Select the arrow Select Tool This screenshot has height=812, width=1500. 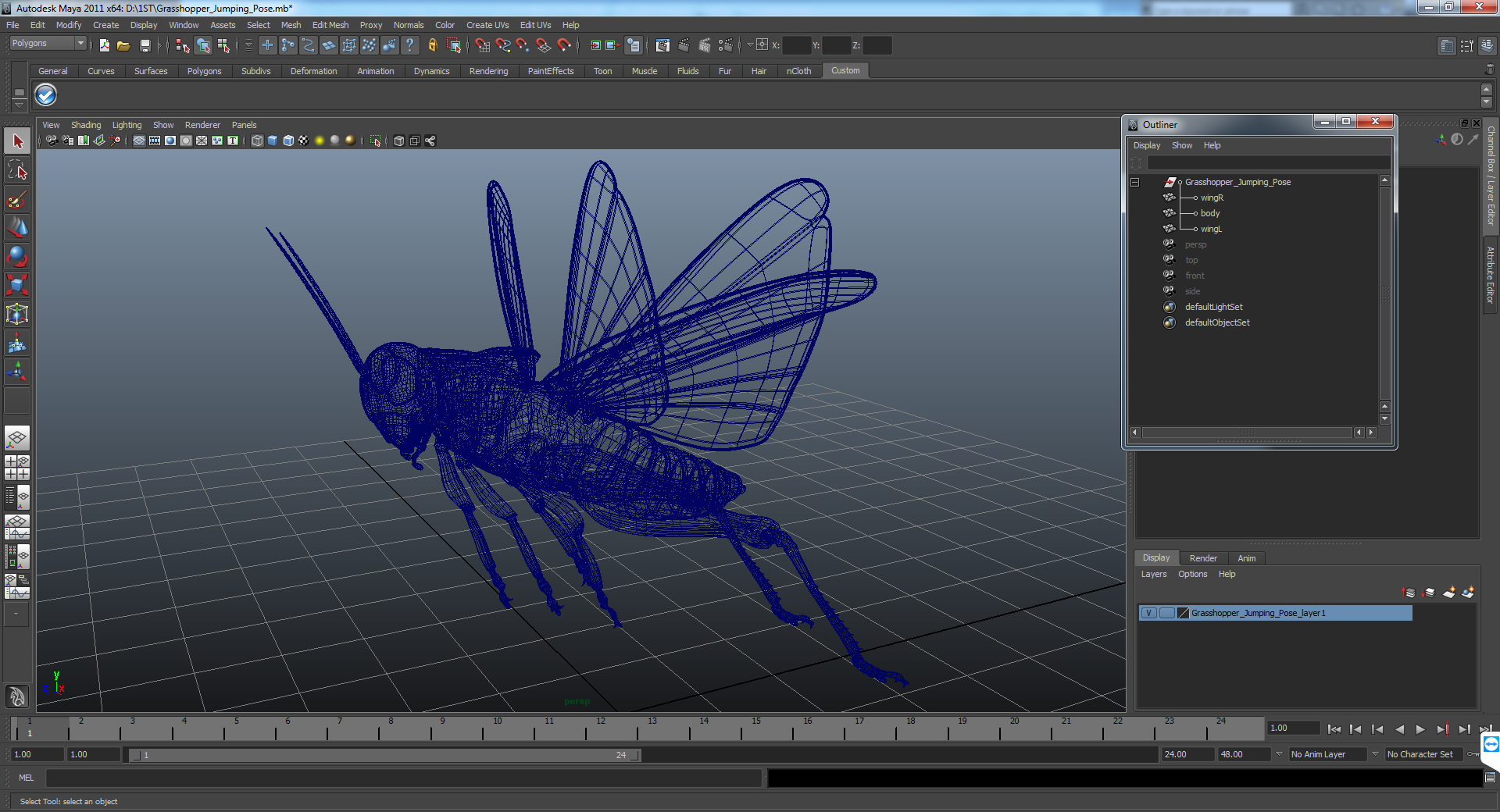(x=17, y=141)
